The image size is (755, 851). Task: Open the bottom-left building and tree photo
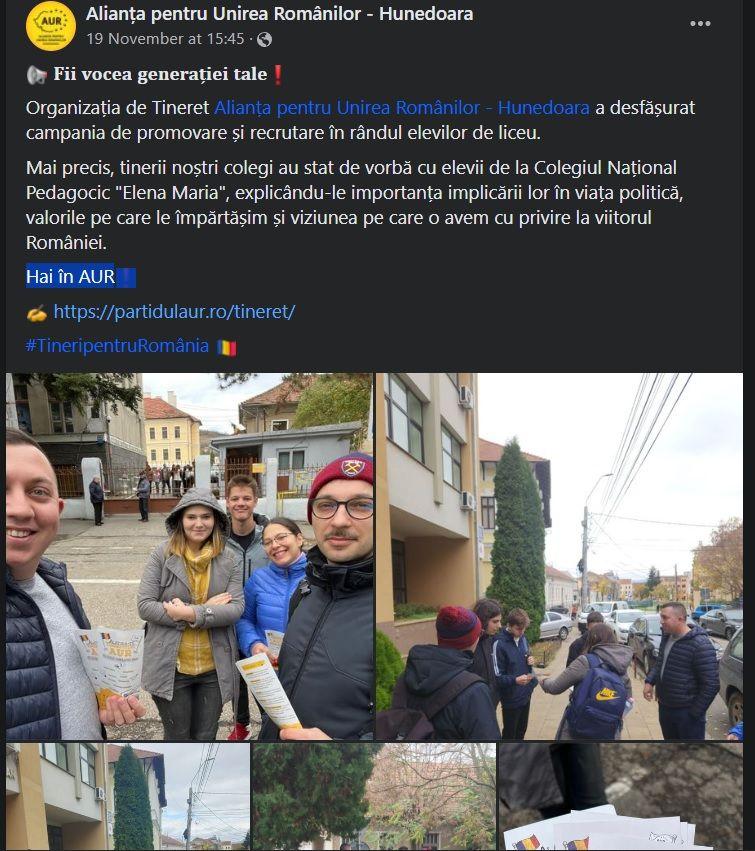click(128, 797)
